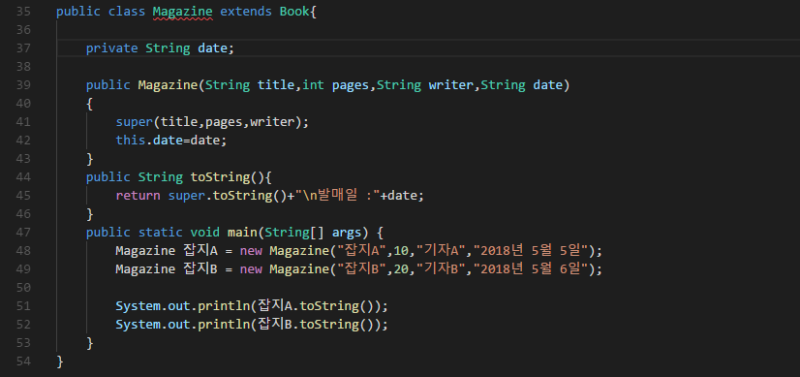Viewport: 800px width, 377px height.
Task: Click the args parameter on line 47
Action: [x=346, y=233]
